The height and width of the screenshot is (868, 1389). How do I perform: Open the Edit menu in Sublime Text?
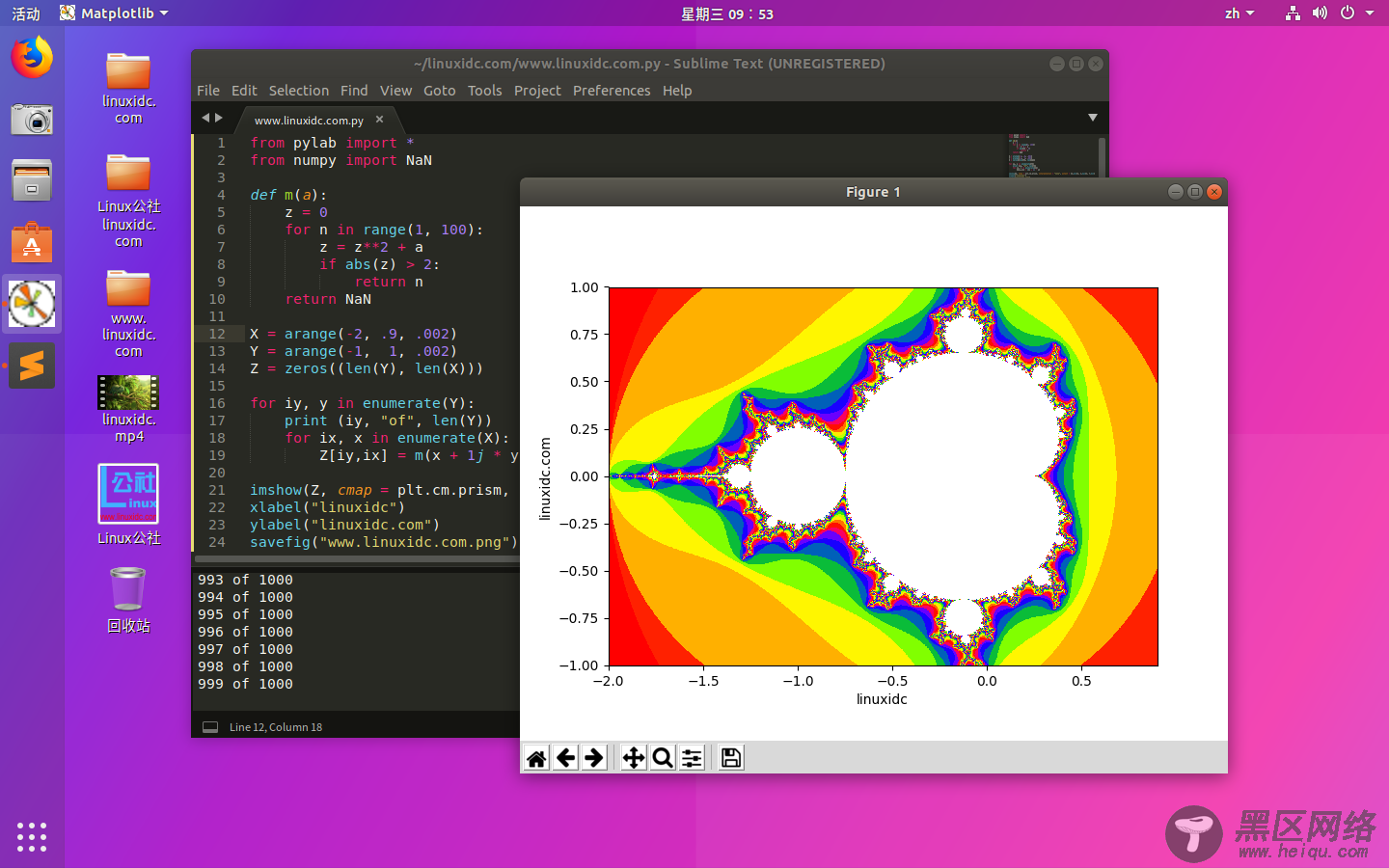click(244, 91)
